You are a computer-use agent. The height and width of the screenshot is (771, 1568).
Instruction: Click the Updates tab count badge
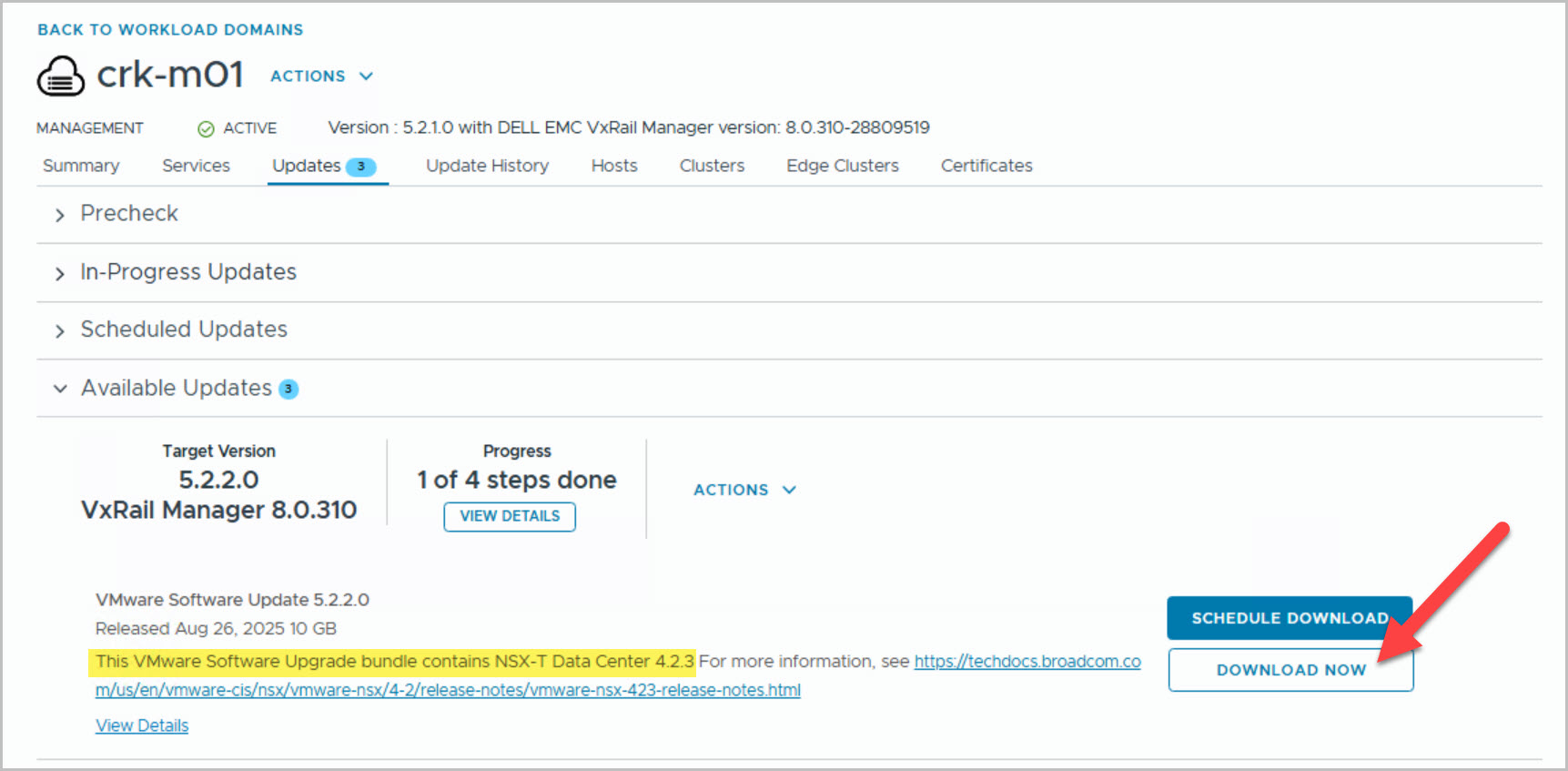click(x=361, y=167)
